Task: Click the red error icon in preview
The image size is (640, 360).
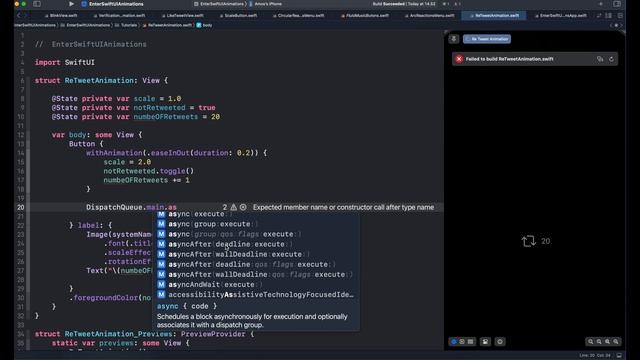Action: pos(459,59)
